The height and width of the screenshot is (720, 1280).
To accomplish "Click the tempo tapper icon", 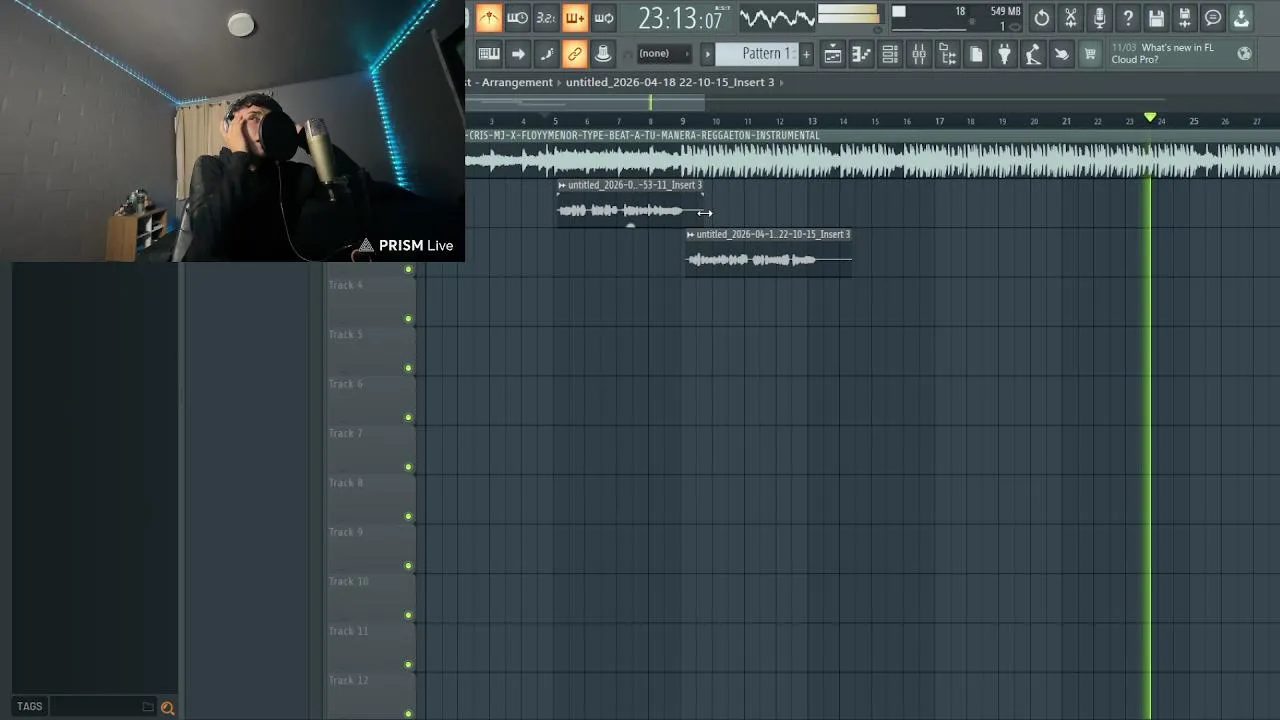I will tap(1033, 55).
